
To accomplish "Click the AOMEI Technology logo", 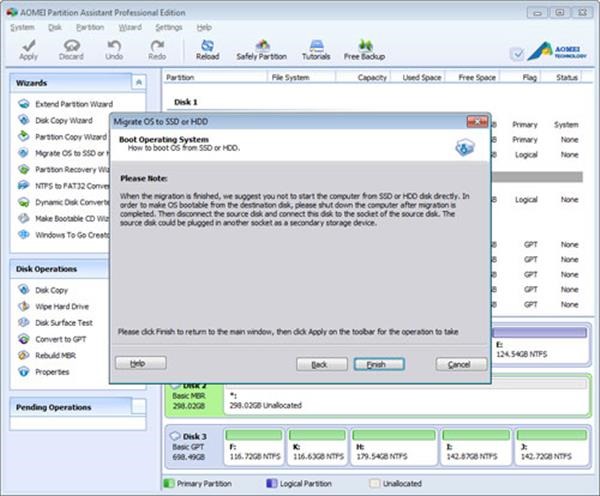I will click(x=557, y=51).
